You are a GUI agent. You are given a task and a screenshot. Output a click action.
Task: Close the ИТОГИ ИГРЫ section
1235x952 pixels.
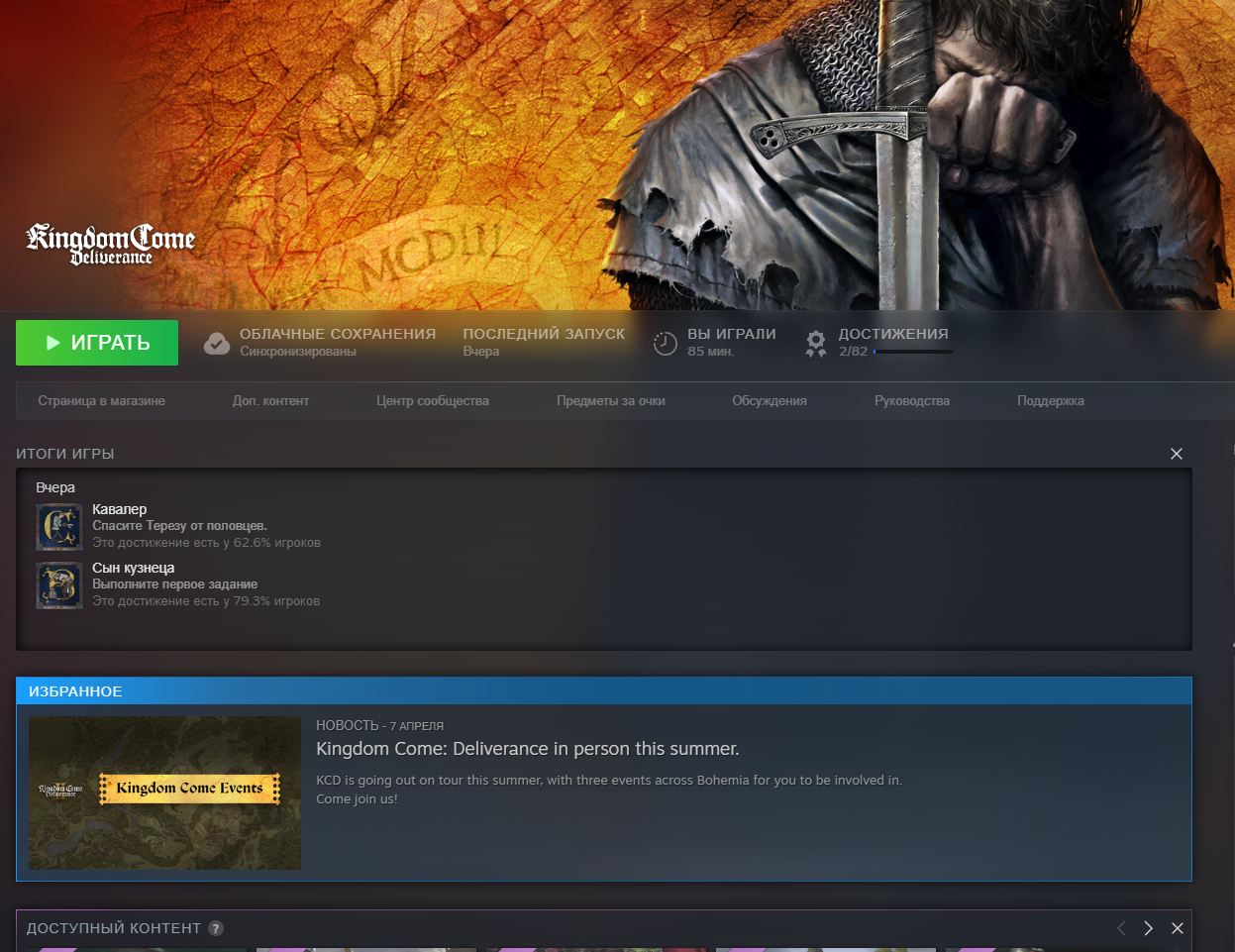click(1177, 454)
